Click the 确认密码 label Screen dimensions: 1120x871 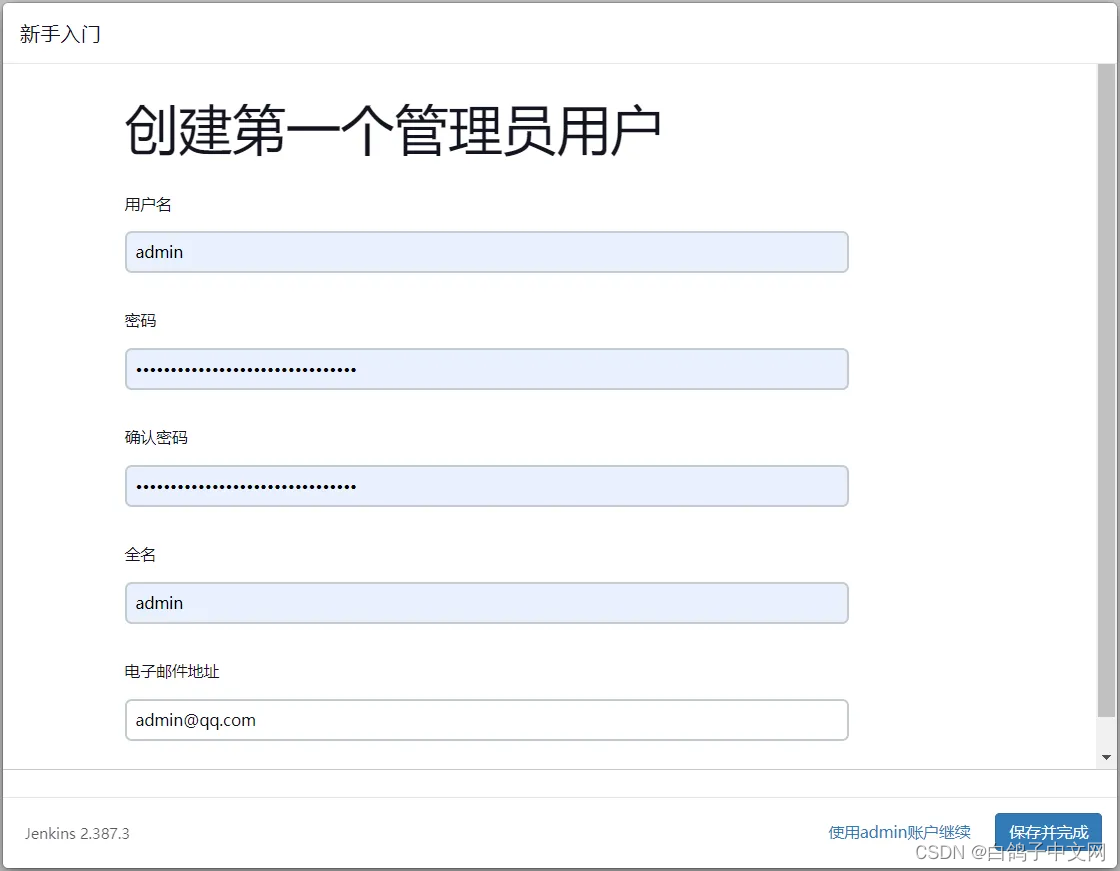click(156, 437)
